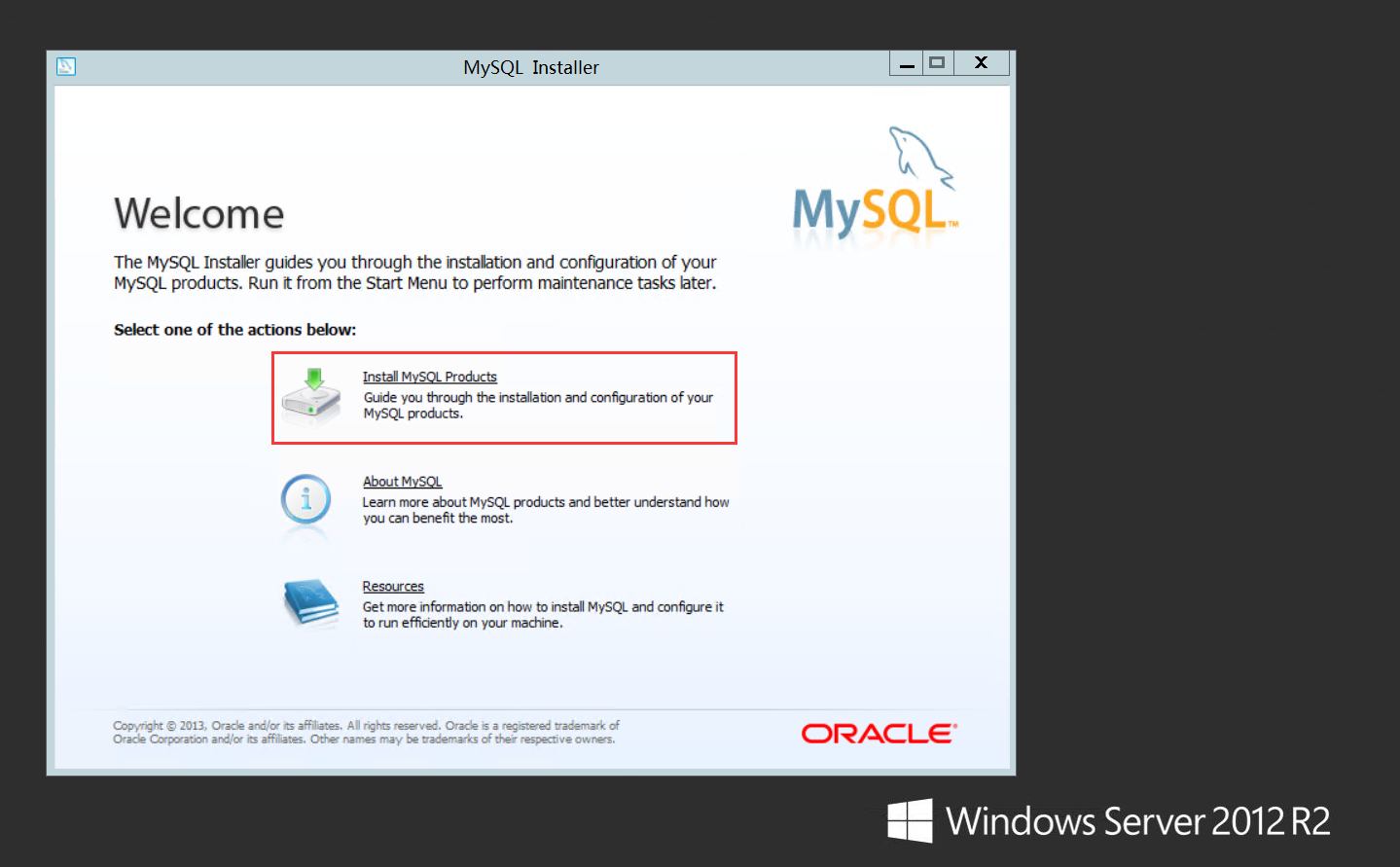Click the MySQL Installer title bar icon
Viewport: 1400px width, 867px height.
(x=66, y=66)
